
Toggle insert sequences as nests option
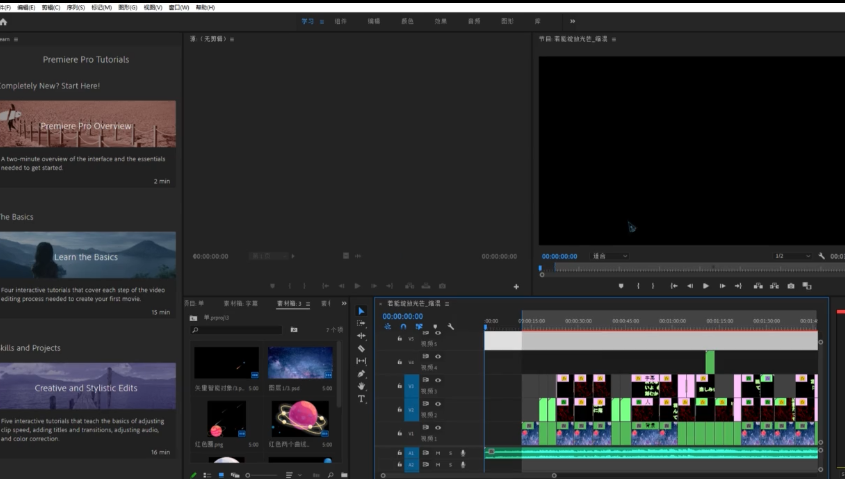[387, 327]
